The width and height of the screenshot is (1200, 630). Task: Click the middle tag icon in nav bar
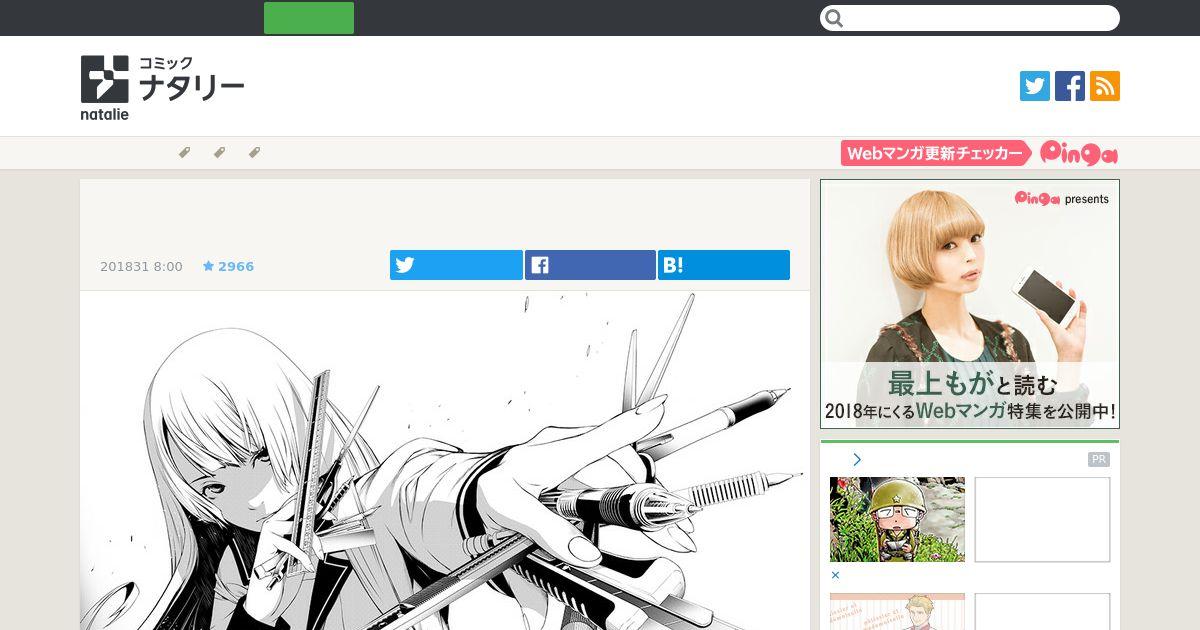219,153
